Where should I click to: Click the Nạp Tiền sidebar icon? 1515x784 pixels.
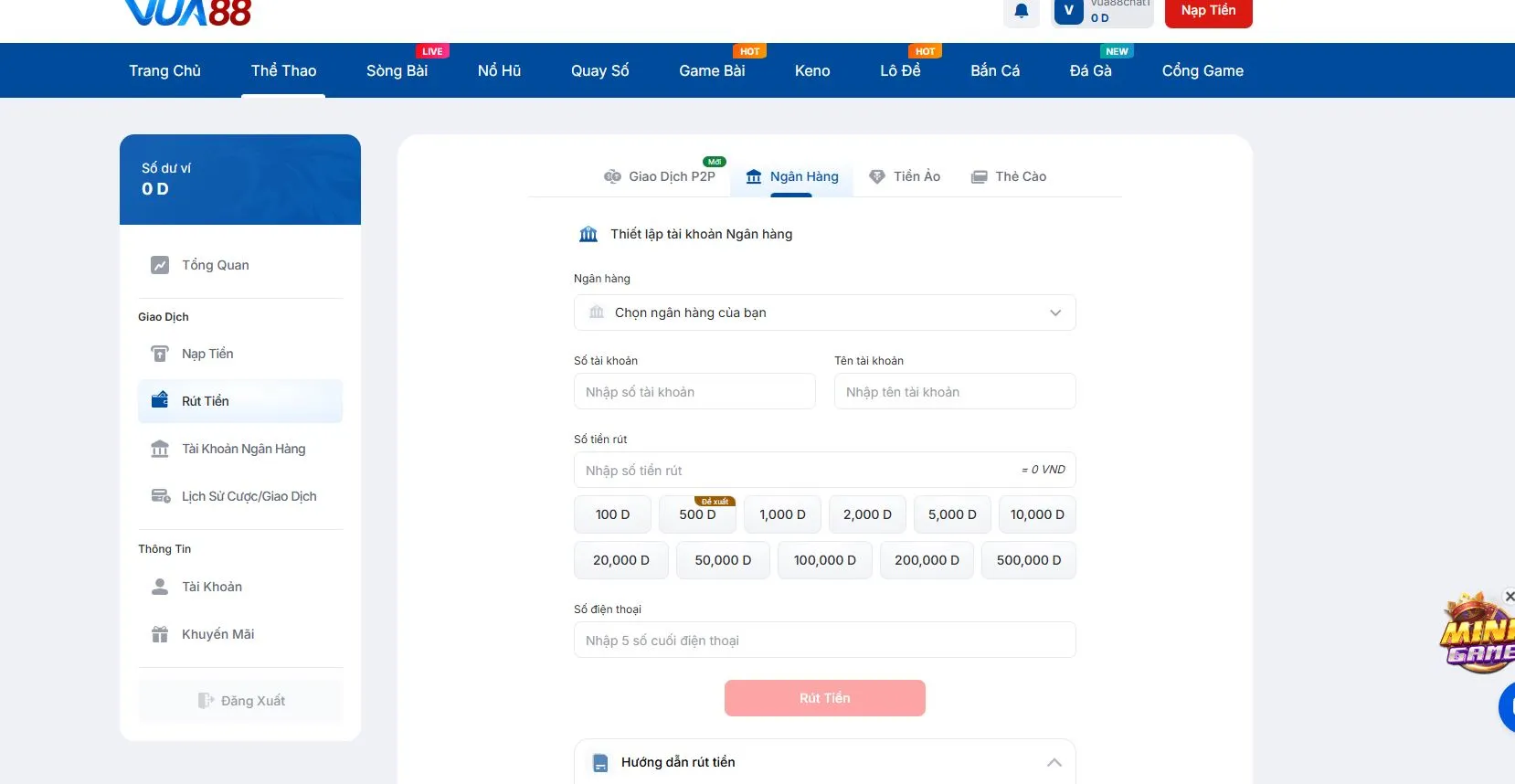point(160,354)
